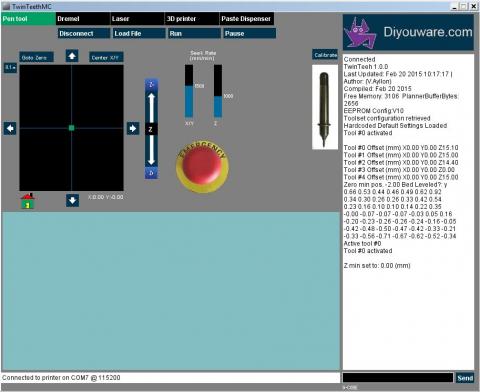Viewport: 480px width, 392px height.
Task: Raise Z axis with Z+ button
Action: pos(151,84)
